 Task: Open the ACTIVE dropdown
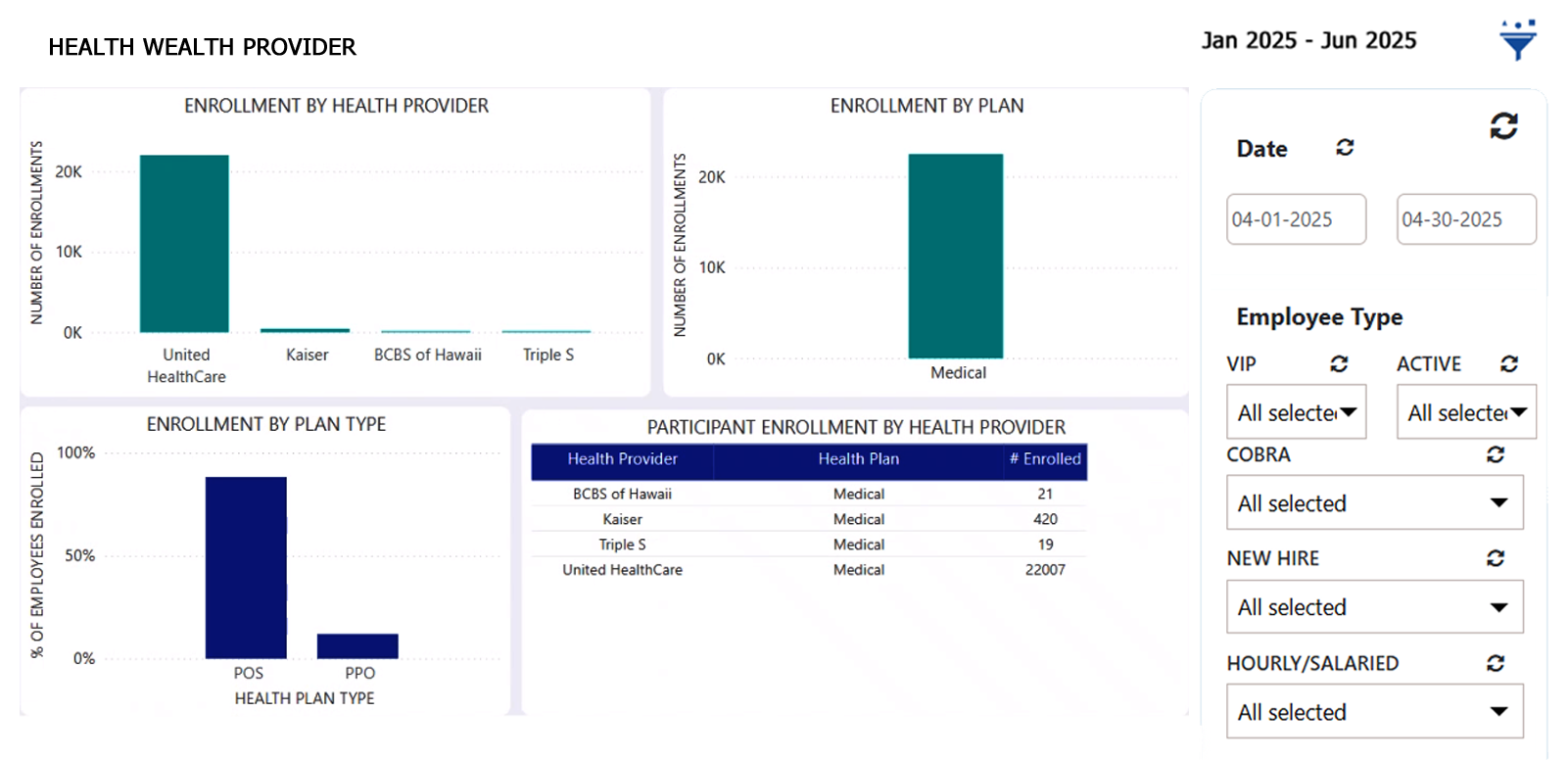[x=1466, y=412]
